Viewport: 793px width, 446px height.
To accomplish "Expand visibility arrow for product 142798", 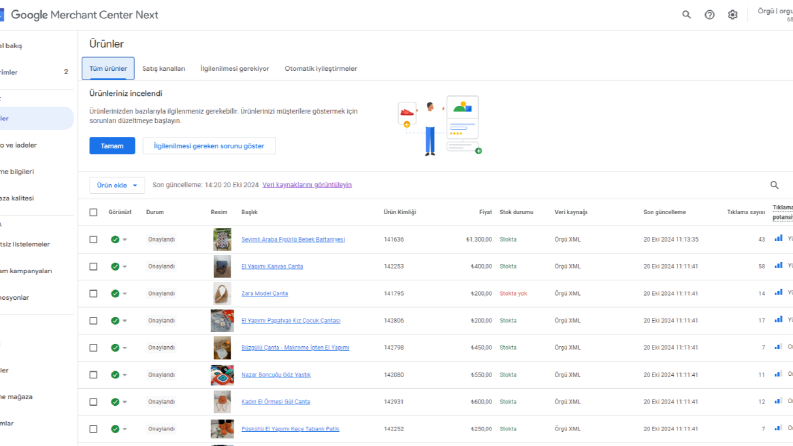I will click(x=125, y=348).
